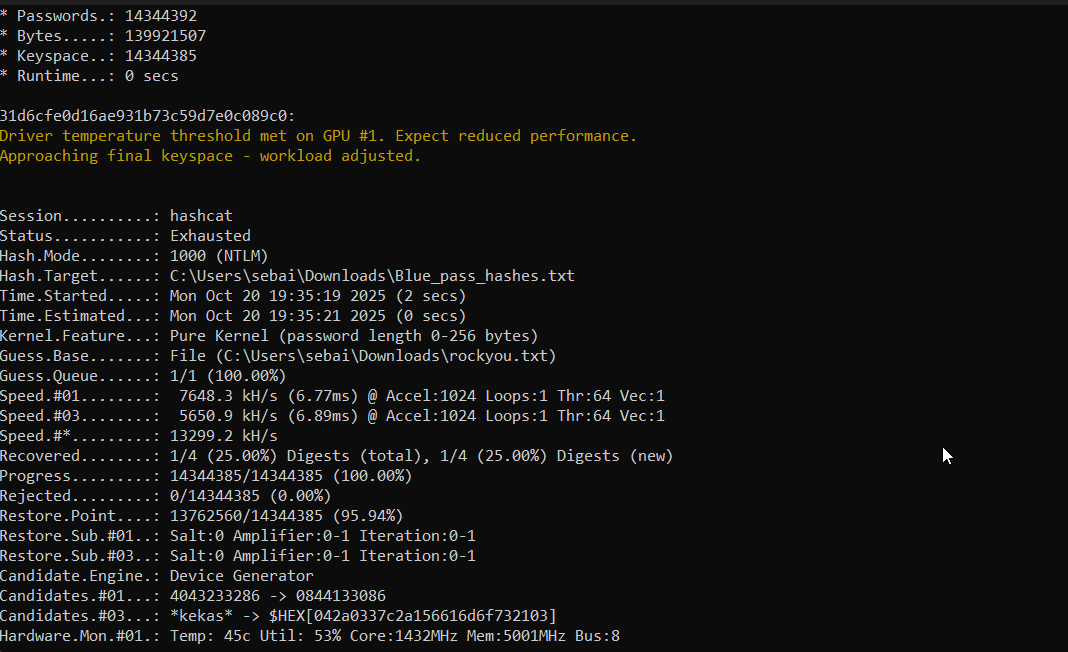Click the yellow driver temperature threshold warning

point(318,136)
